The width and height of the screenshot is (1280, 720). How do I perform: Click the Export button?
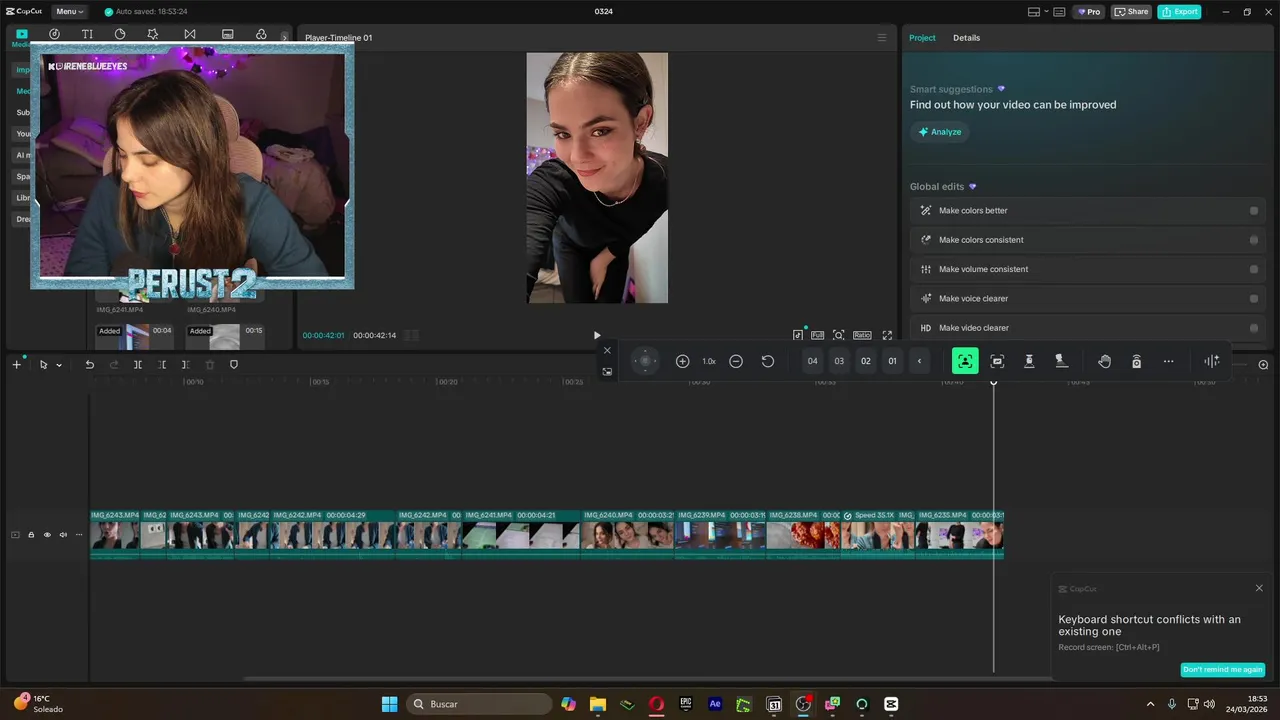pos(1179,12)
